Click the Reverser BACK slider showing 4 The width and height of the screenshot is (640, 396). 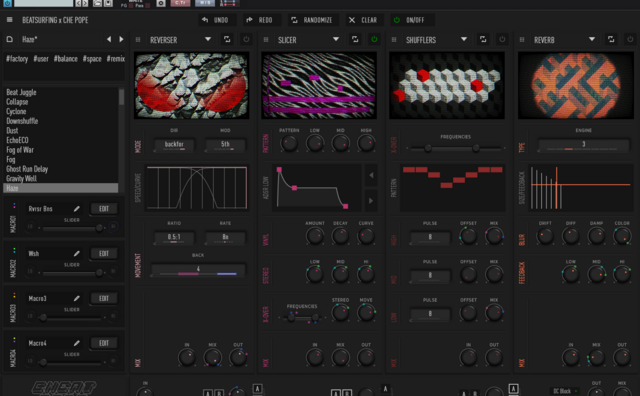pyautogui.click(x=198, y=270)
